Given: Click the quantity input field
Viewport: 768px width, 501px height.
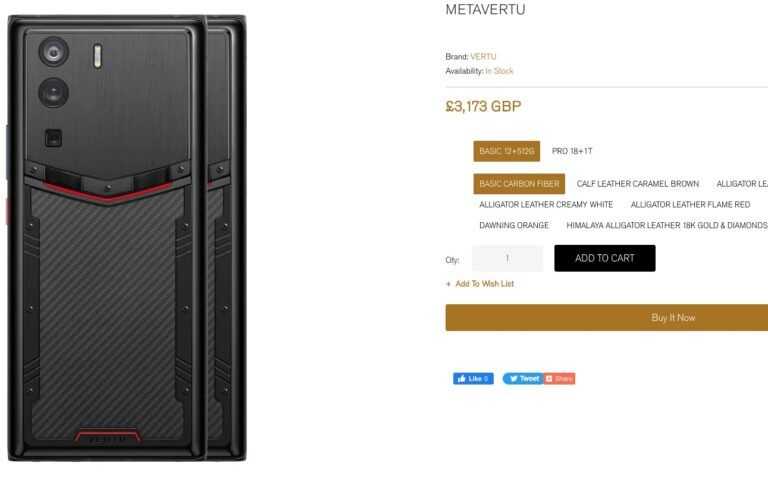Looking at the screenshot, I should point(507,258).
